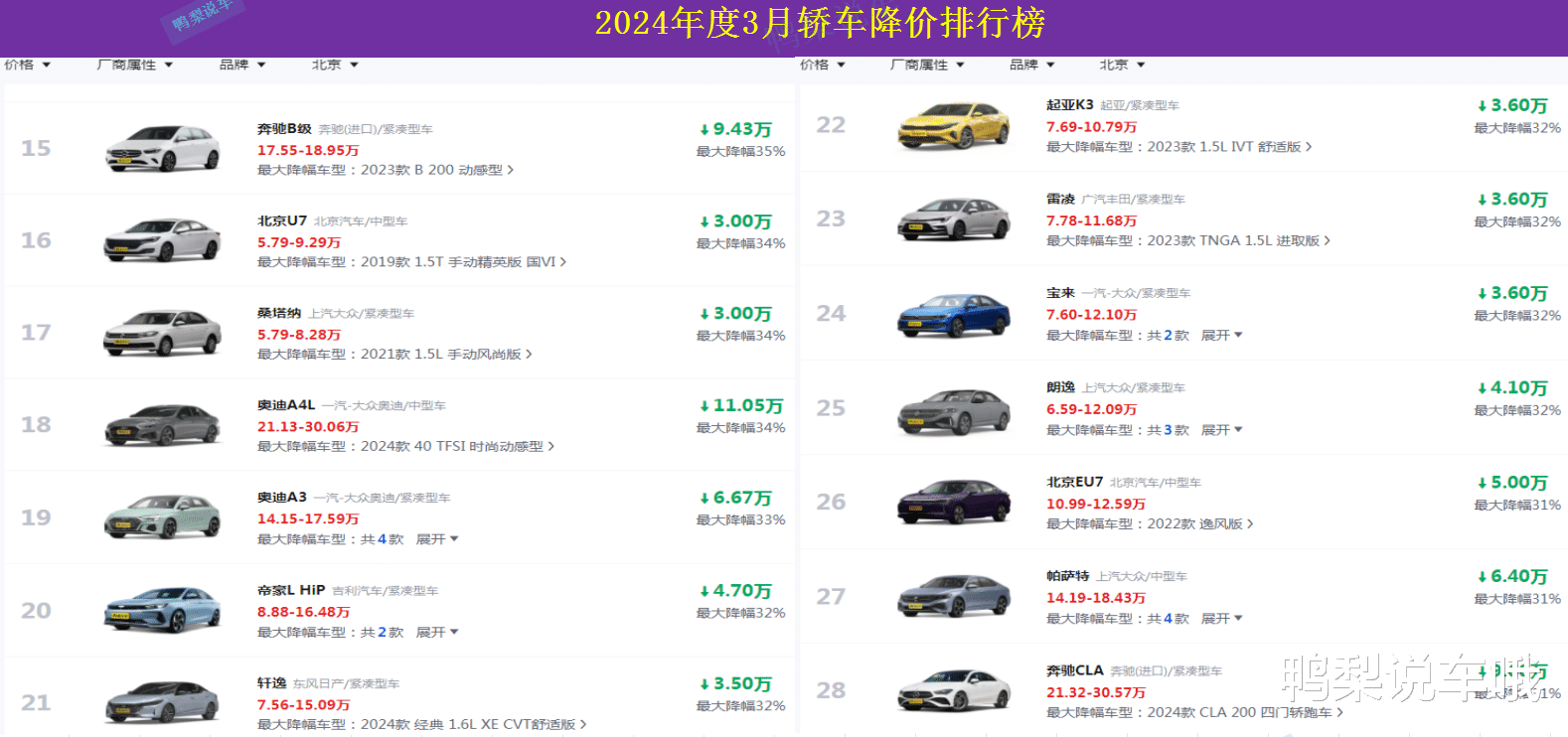
Task: Expand 奥迪A3 max discount models list
Action: coord(437,539)
